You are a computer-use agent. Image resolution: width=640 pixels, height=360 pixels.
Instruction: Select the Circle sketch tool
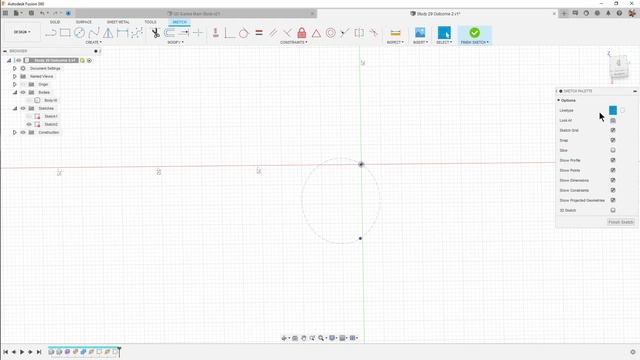click(79, 33)
